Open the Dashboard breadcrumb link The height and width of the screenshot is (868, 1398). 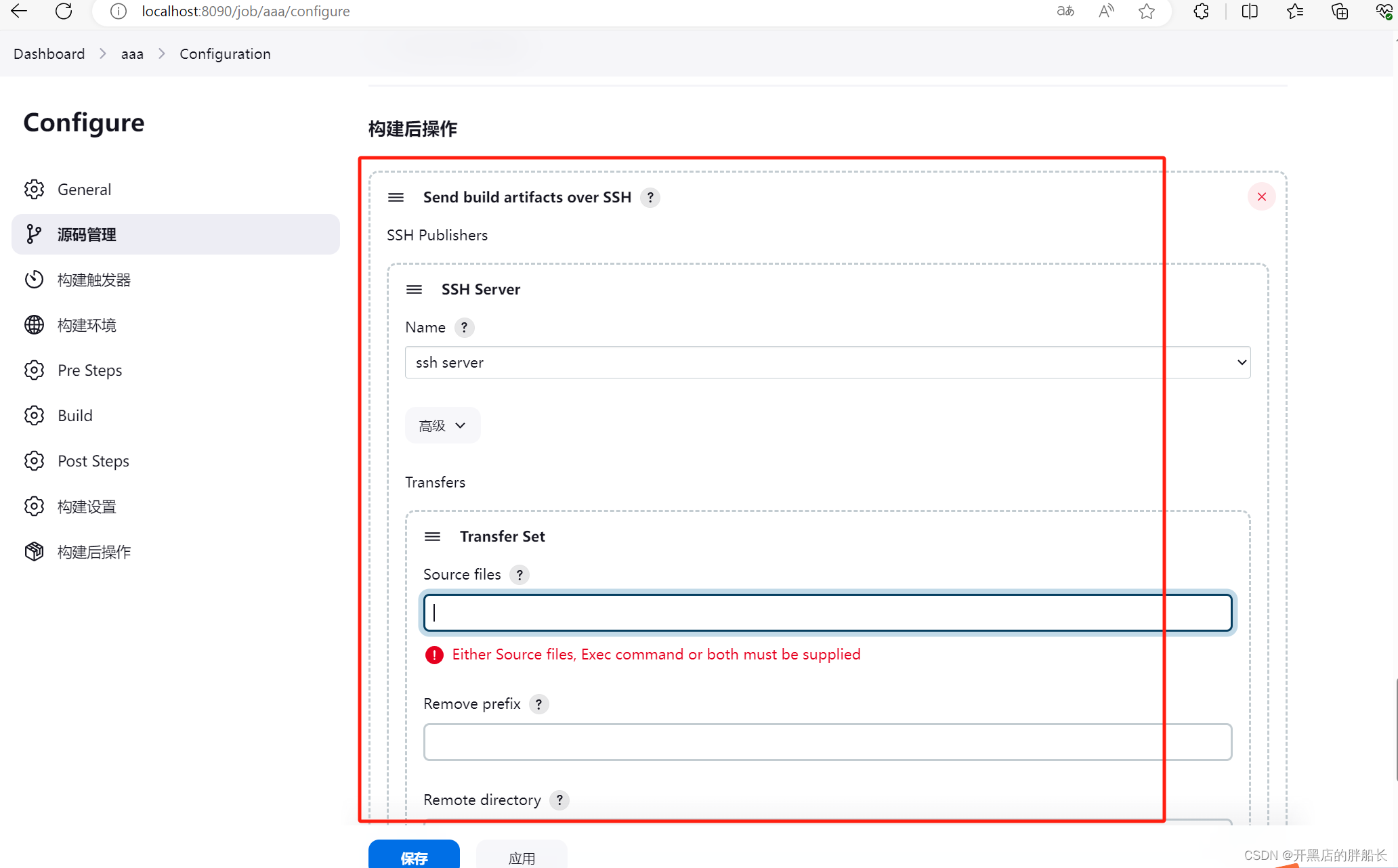[x=49, y=53]
